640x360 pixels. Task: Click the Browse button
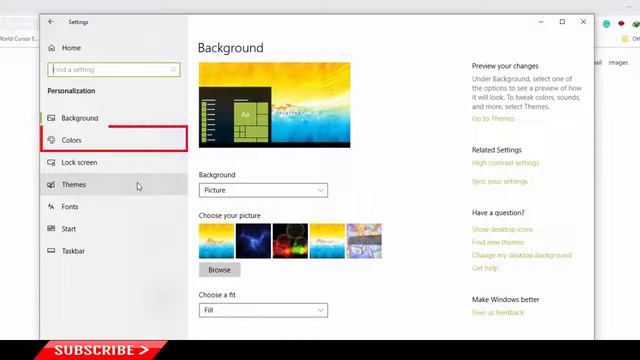[220, 270]
